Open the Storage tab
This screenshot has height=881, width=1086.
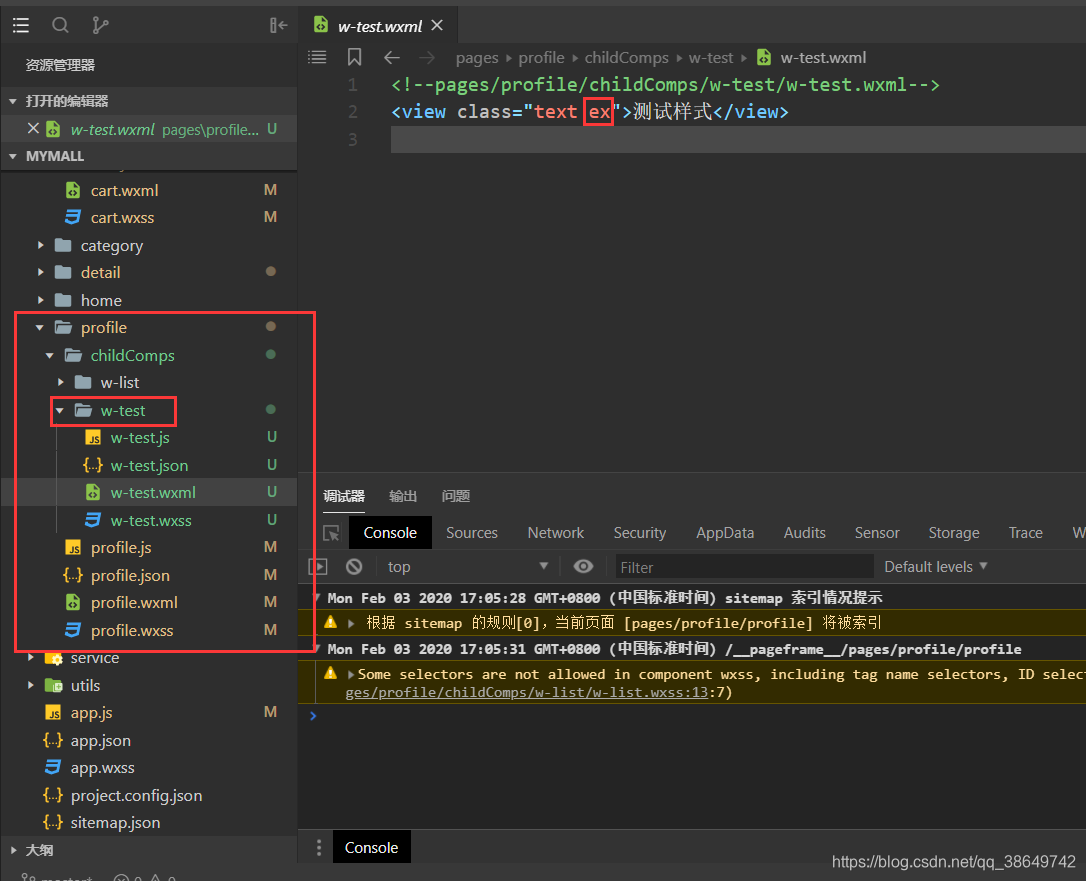(954, 533)
